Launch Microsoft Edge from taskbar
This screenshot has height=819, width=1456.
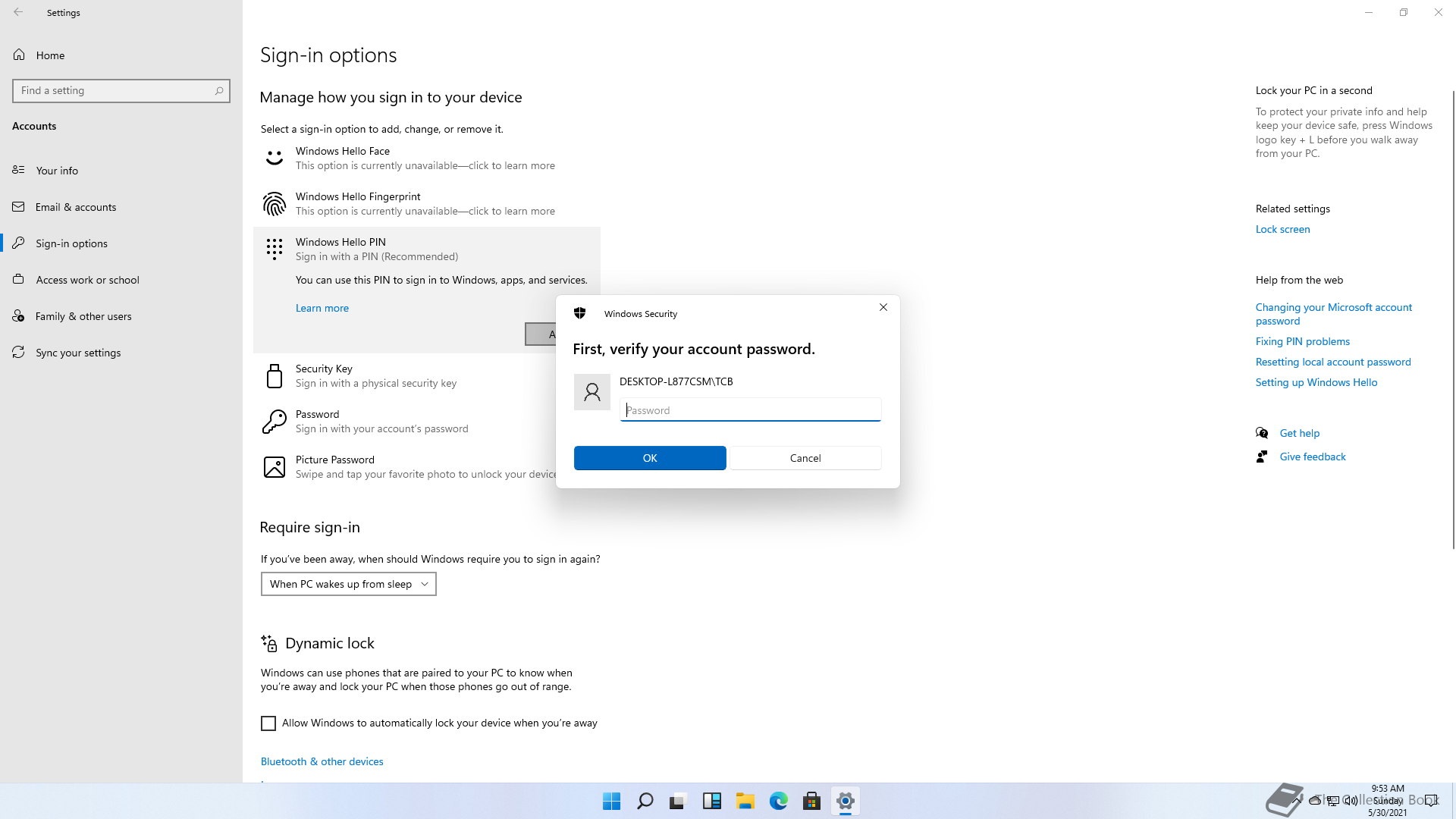pyautogui.click(x=779, y=801)
